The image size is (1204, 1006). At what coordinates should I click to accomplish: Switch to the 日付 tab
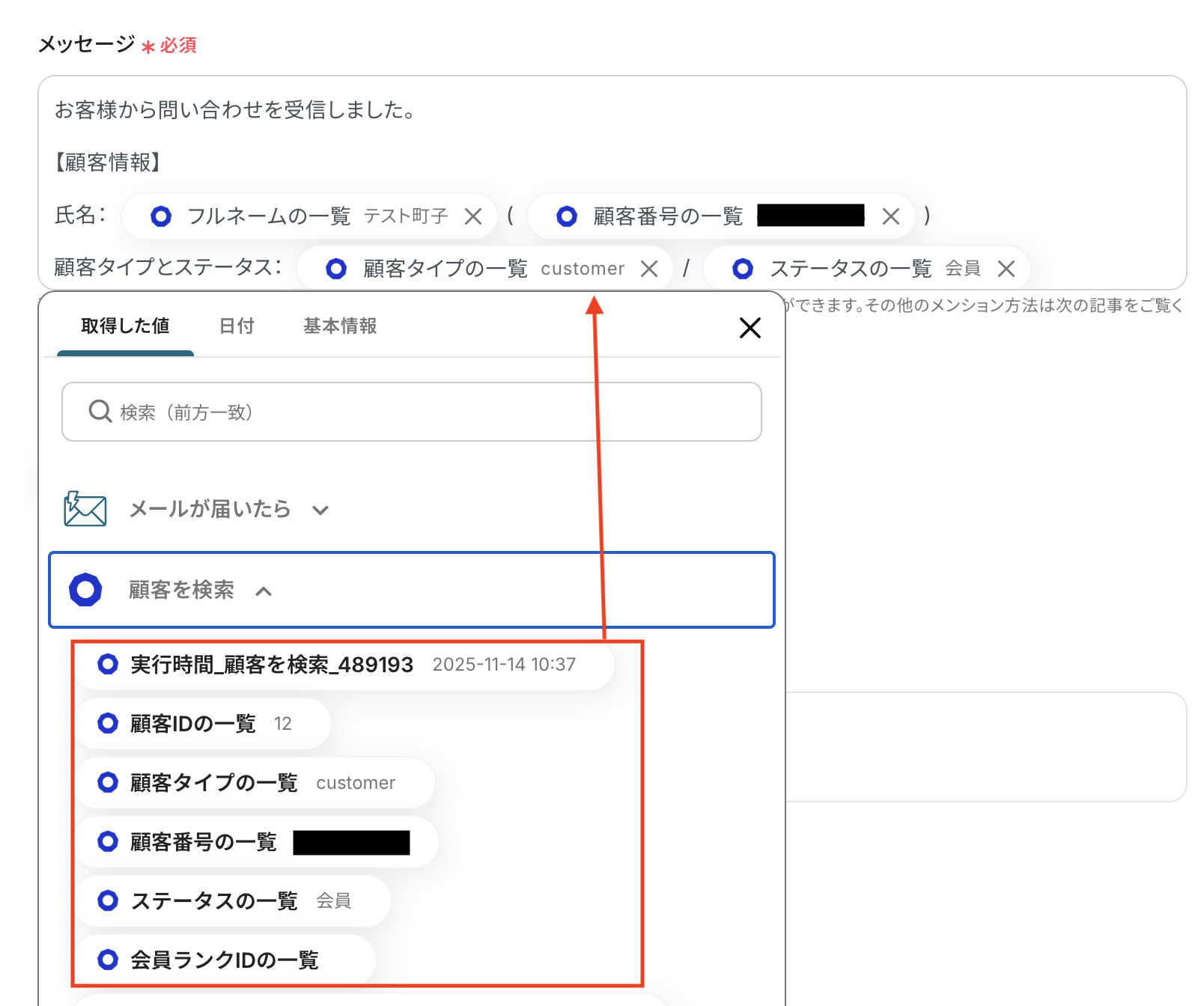click(x=237, y=326)
